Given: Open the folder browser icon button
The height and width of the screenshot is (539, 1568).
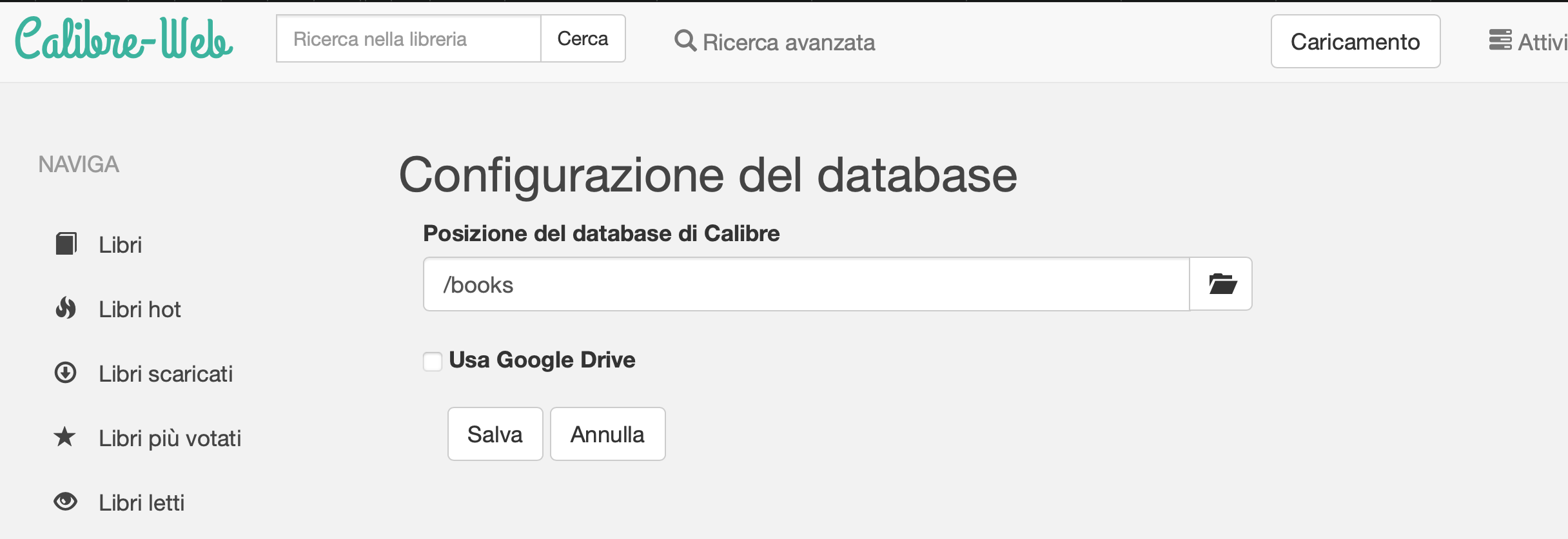Looking at the screenshot, I should [1221, 284].
